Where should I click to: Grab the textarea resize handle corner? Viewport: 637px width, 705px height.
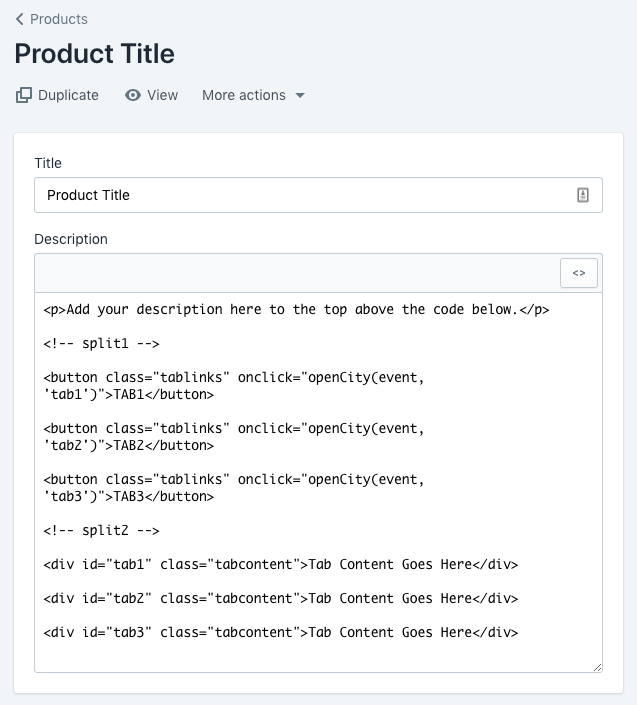coord(597,667)
